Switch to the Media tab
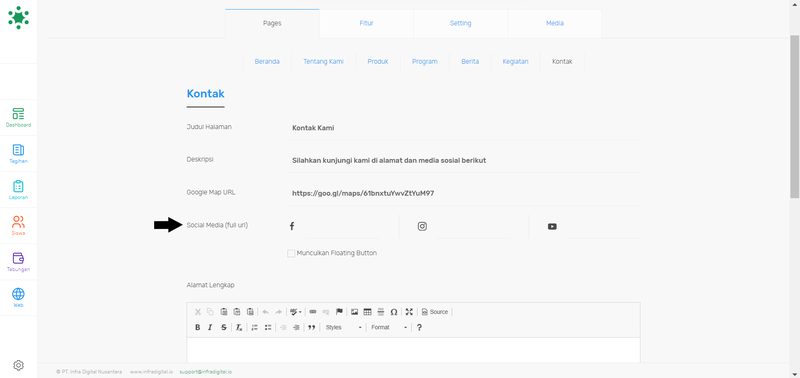800x378 pixels. (555, 23)
